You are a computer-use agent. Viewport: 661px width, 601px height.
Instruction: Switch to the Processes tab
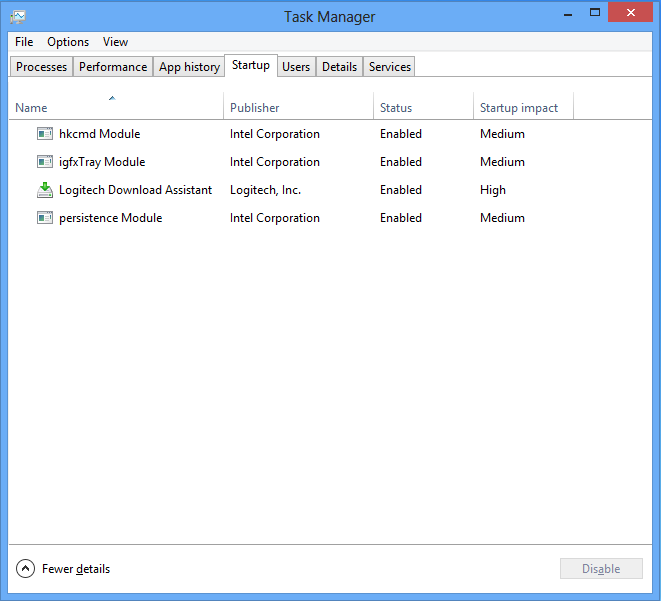click(41, 67)
